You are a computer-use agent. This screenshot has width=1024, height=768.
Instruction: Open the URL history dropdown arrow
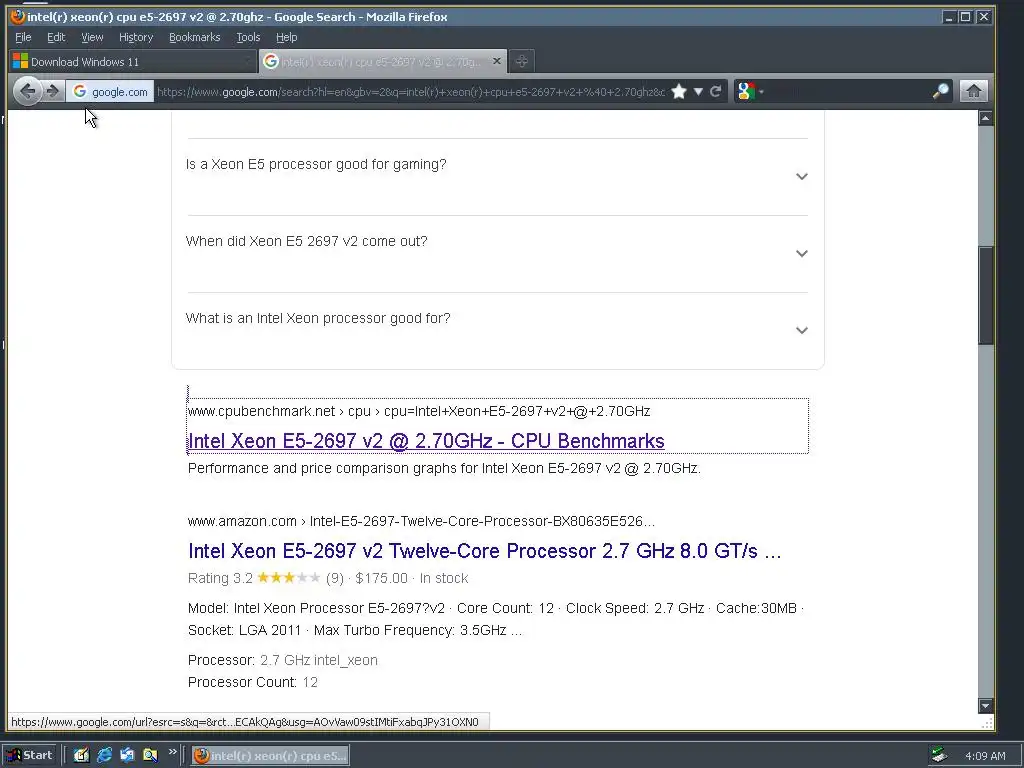(698, 91)
